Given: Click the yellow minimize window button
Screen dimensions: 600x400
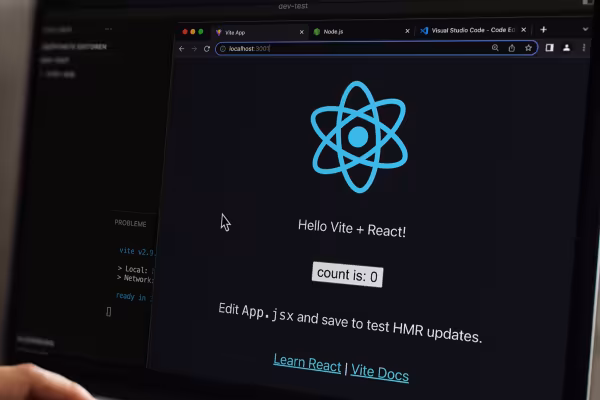Looking at the screenshot, I should (193, 32).
